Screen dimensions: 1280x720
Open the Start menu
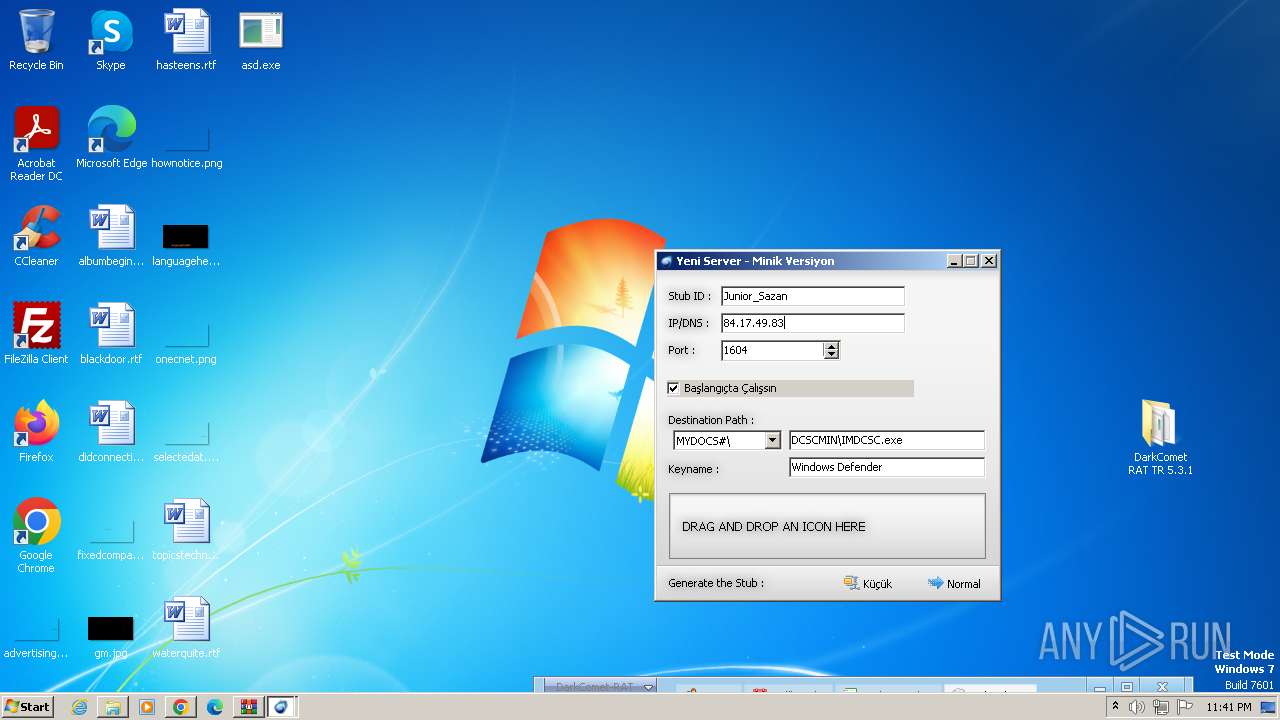click(27, 706)
